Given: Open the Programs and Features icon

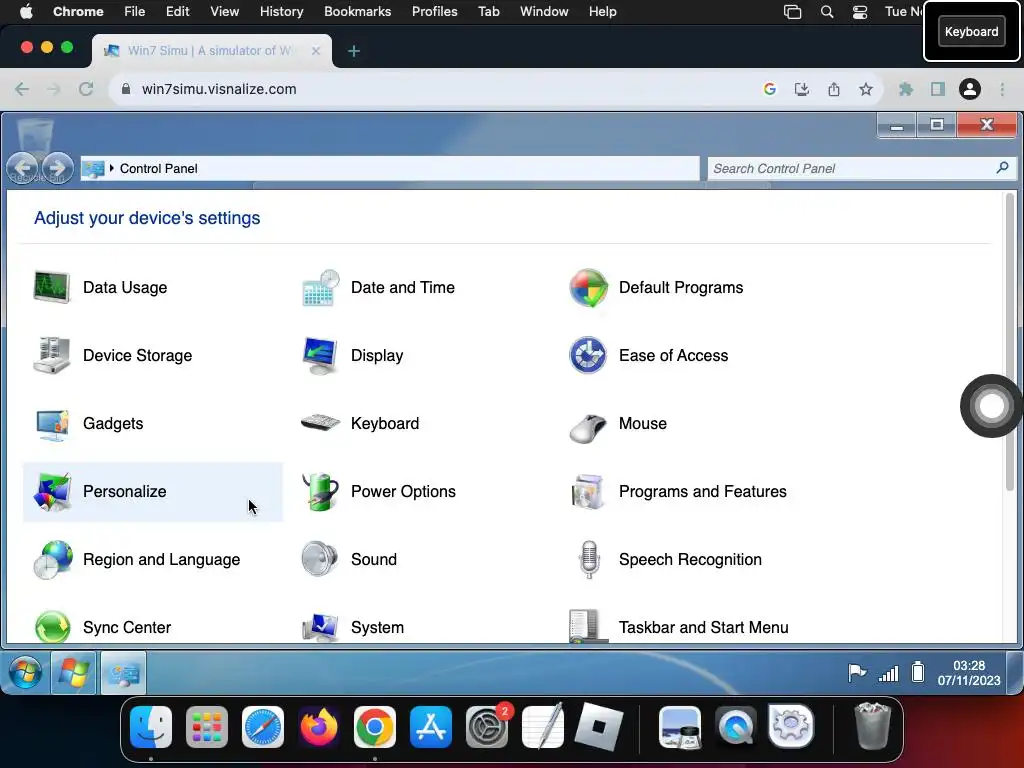Looking at the screenshot, I should click(x=588, y=491).
